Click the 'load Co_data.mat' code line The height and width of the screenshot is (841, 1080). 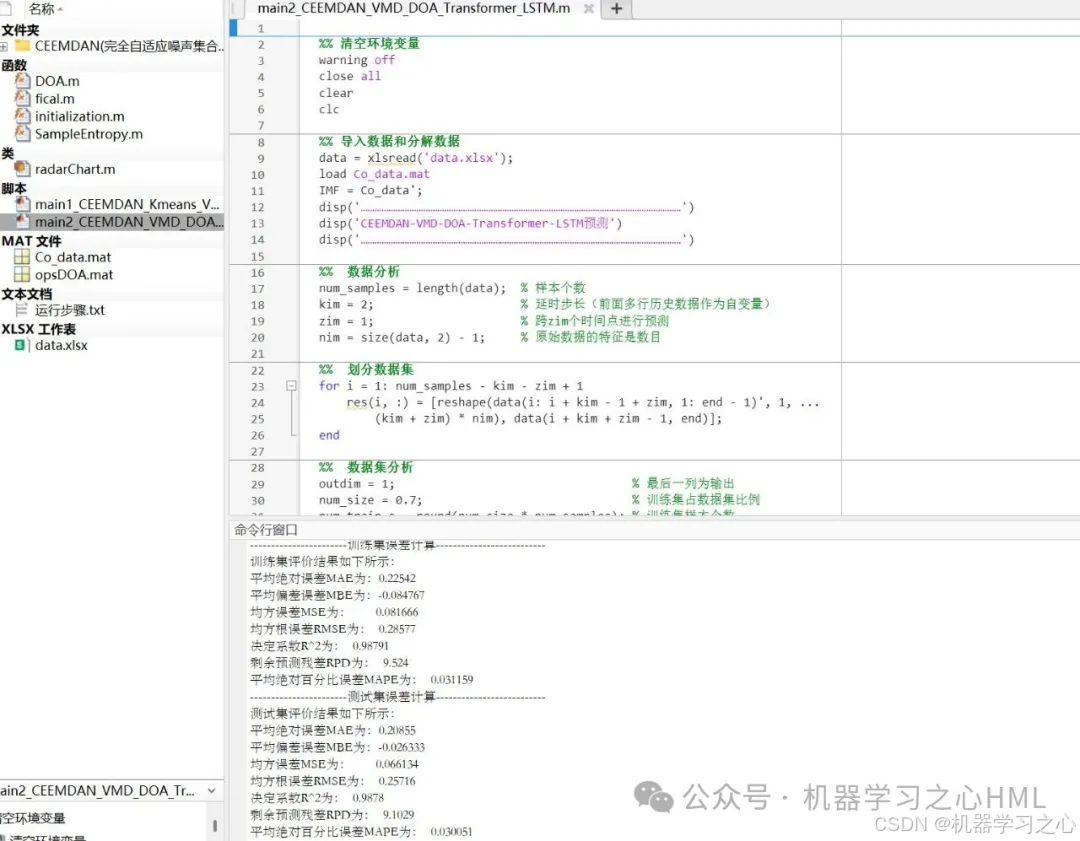click(x=374, y=174)
